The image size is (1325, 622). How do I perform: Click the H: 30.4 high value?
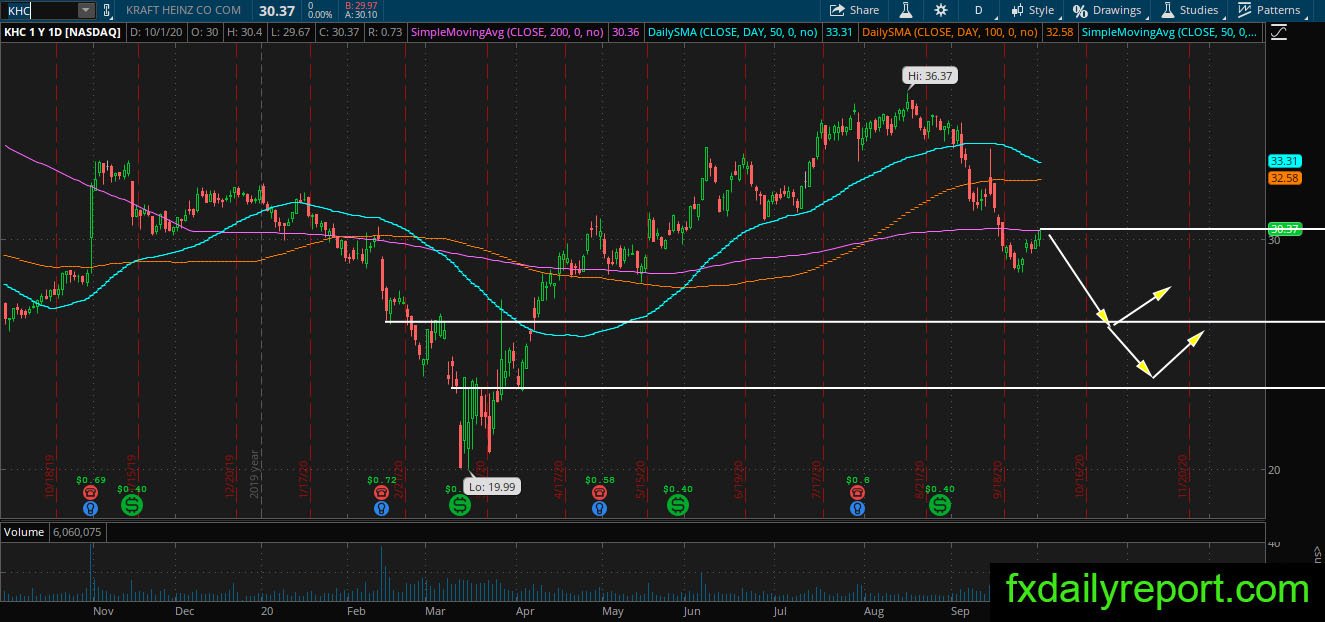pos(244,32)
